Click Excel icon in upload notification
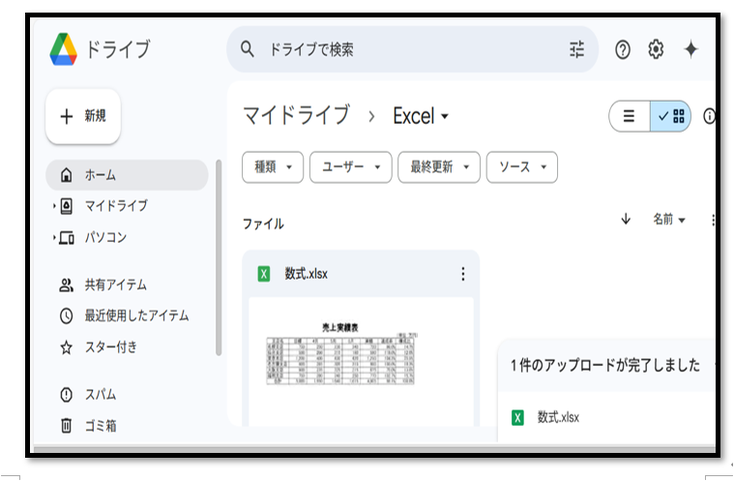The image size is (734, 481). (x=517, y=417)
